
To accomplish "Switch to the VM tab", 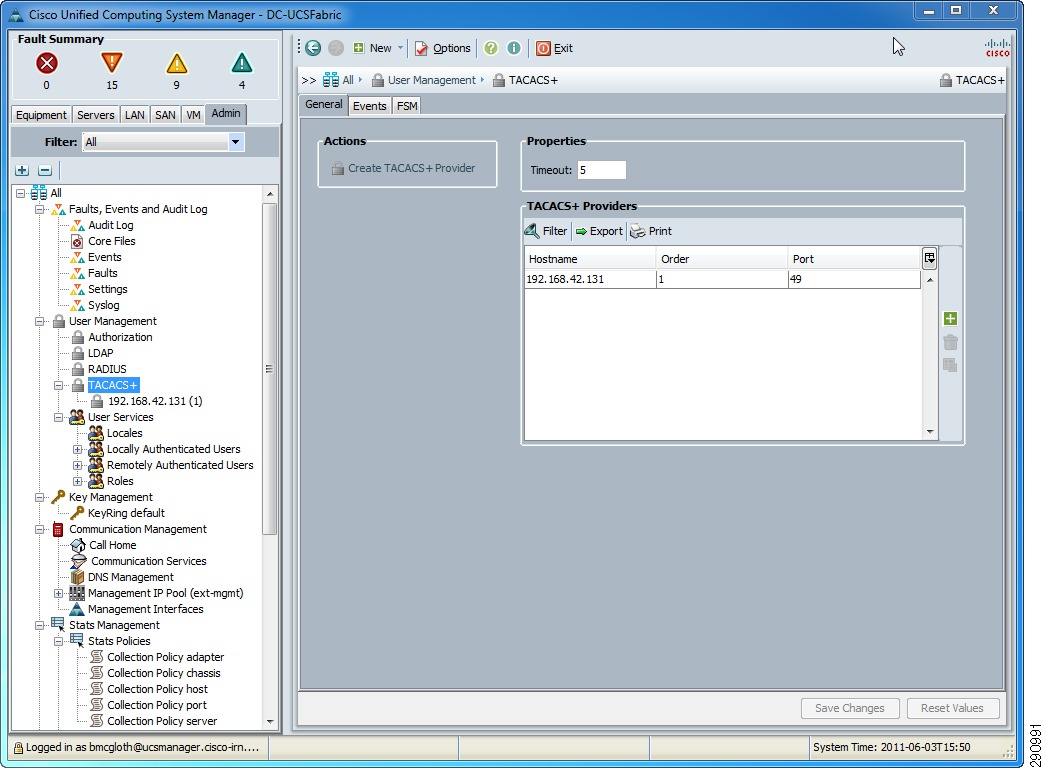I will click(193, 115).
